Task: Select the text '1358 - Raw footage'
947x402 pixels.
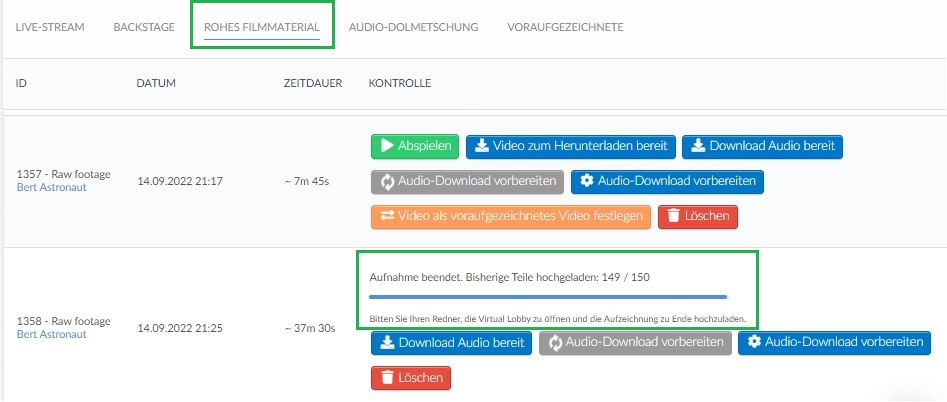Action: pos(63,322)
